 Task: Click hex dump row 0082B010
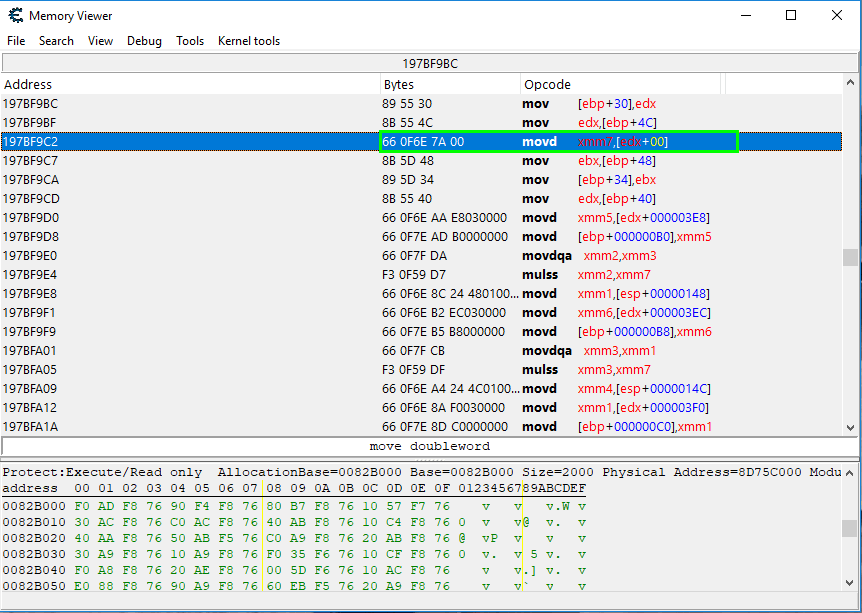click(295, 522)
